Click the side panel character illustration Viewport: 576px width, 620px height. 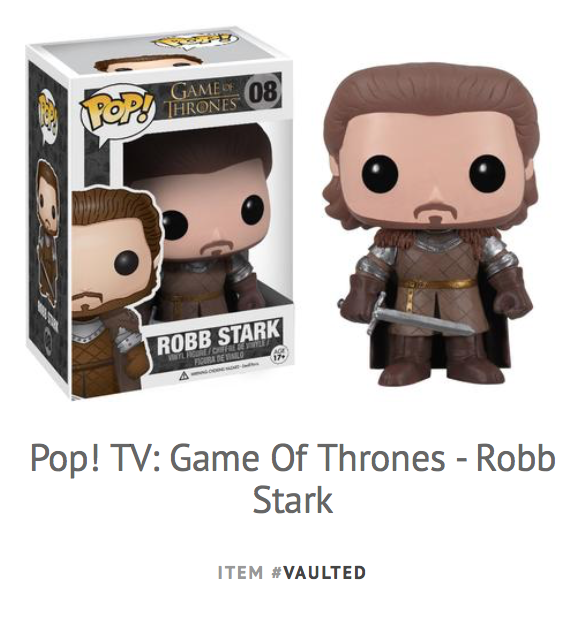[x=48, y=233]
